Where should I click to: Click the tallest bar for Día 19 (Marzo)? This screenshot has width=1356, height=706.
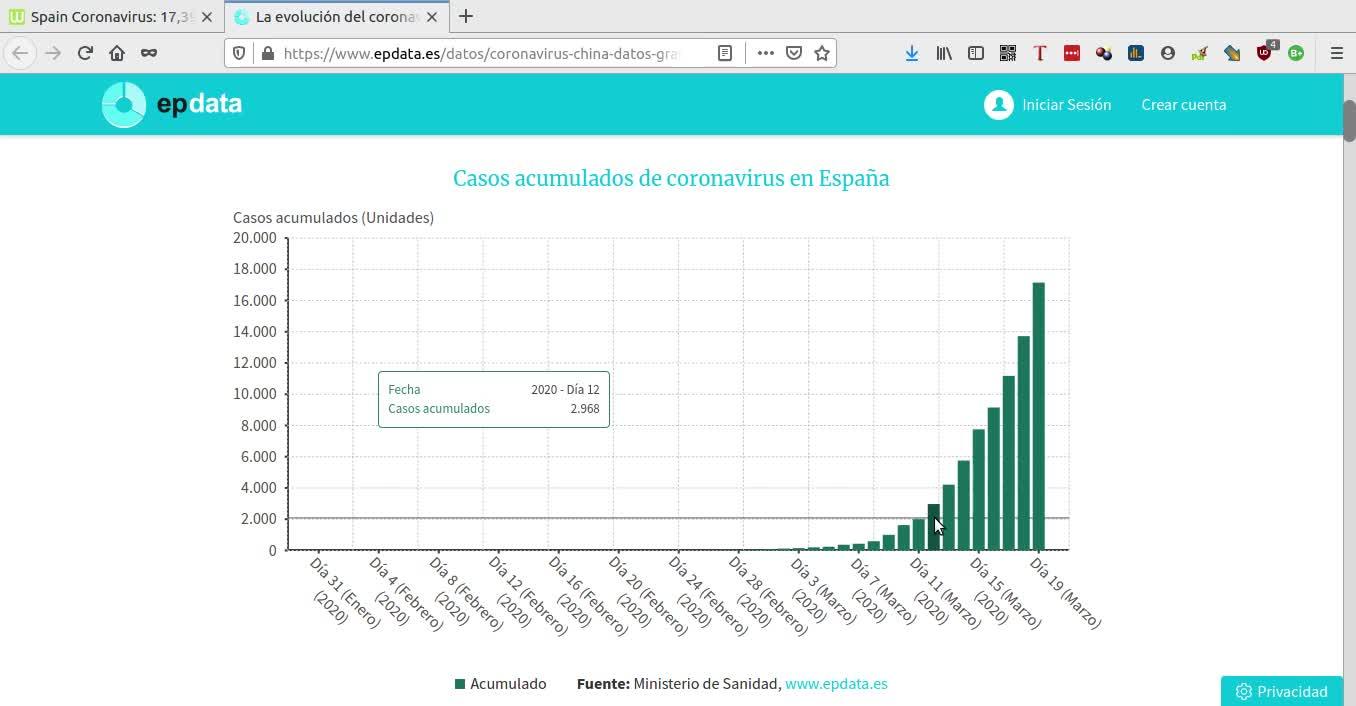[1038, 416]
